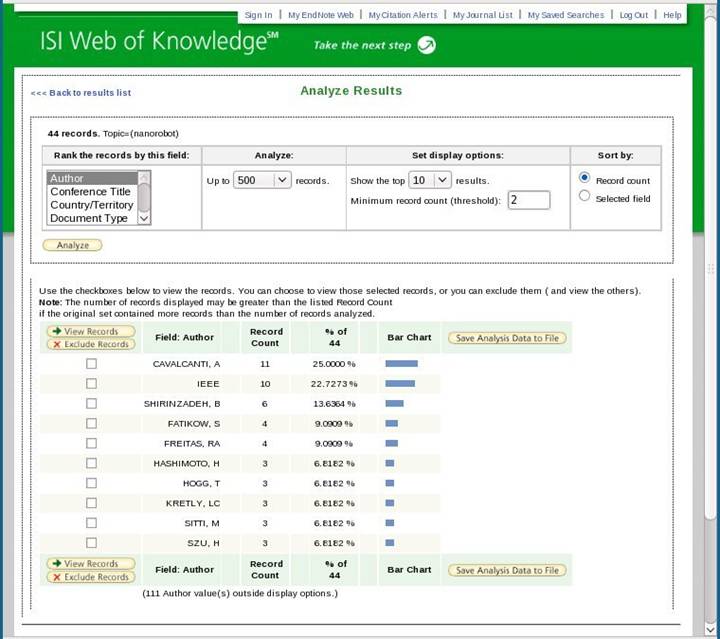Image resolution: width=720 pixels, height=639 pixels.
Task: Click the minimum record count threshold field
Action: 529,200
